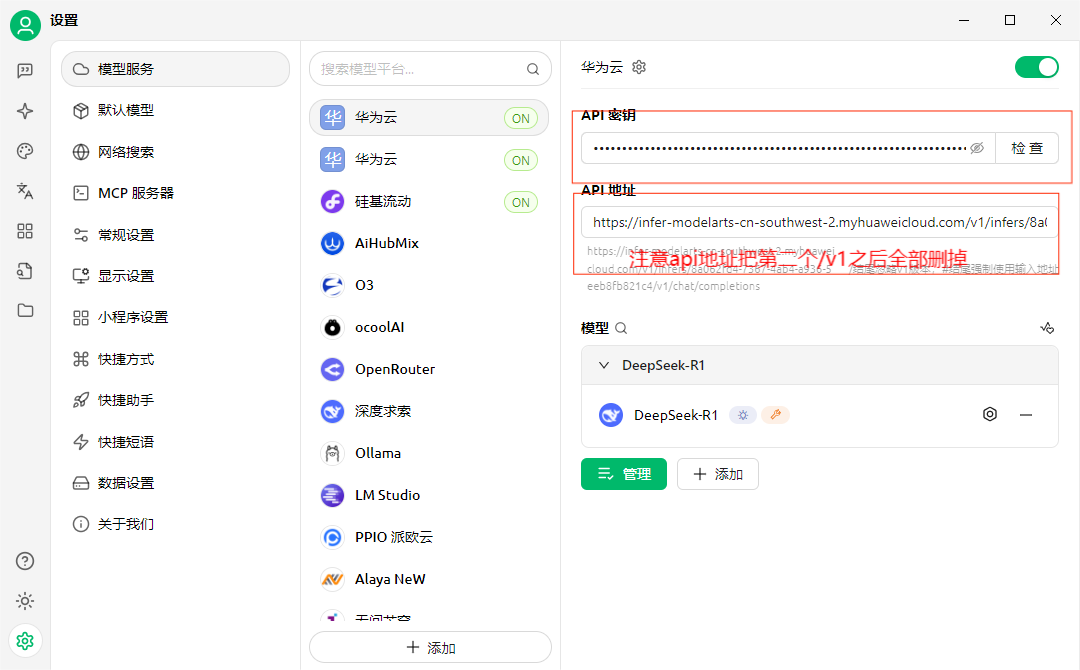Viewport: 1080px width, 670px height.
Task: Select the Ollama provider
Action: point(429,453)
